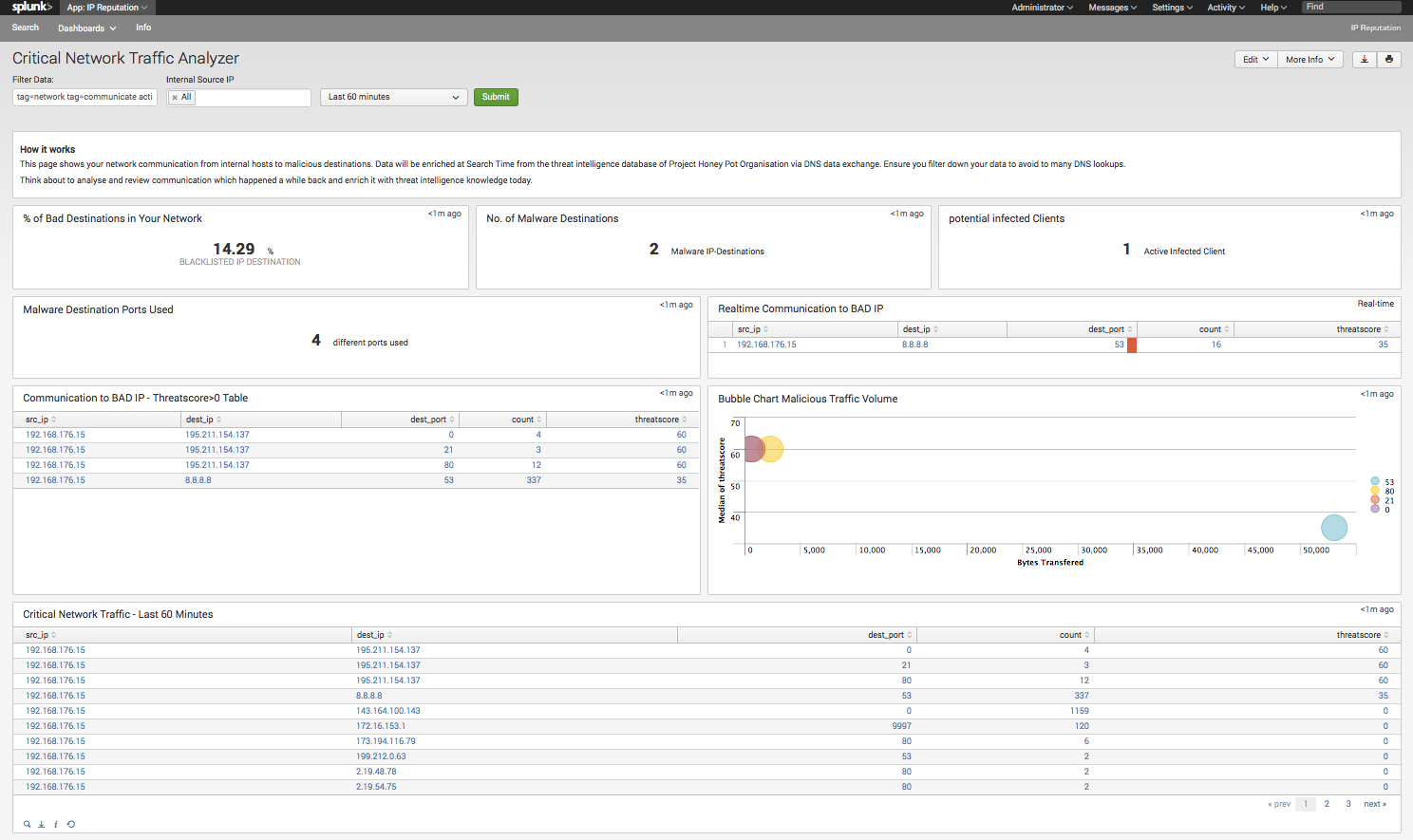Click the yellow port 80 legend swatch
The image size is (1413, 840).
[x=1375, y=491]
